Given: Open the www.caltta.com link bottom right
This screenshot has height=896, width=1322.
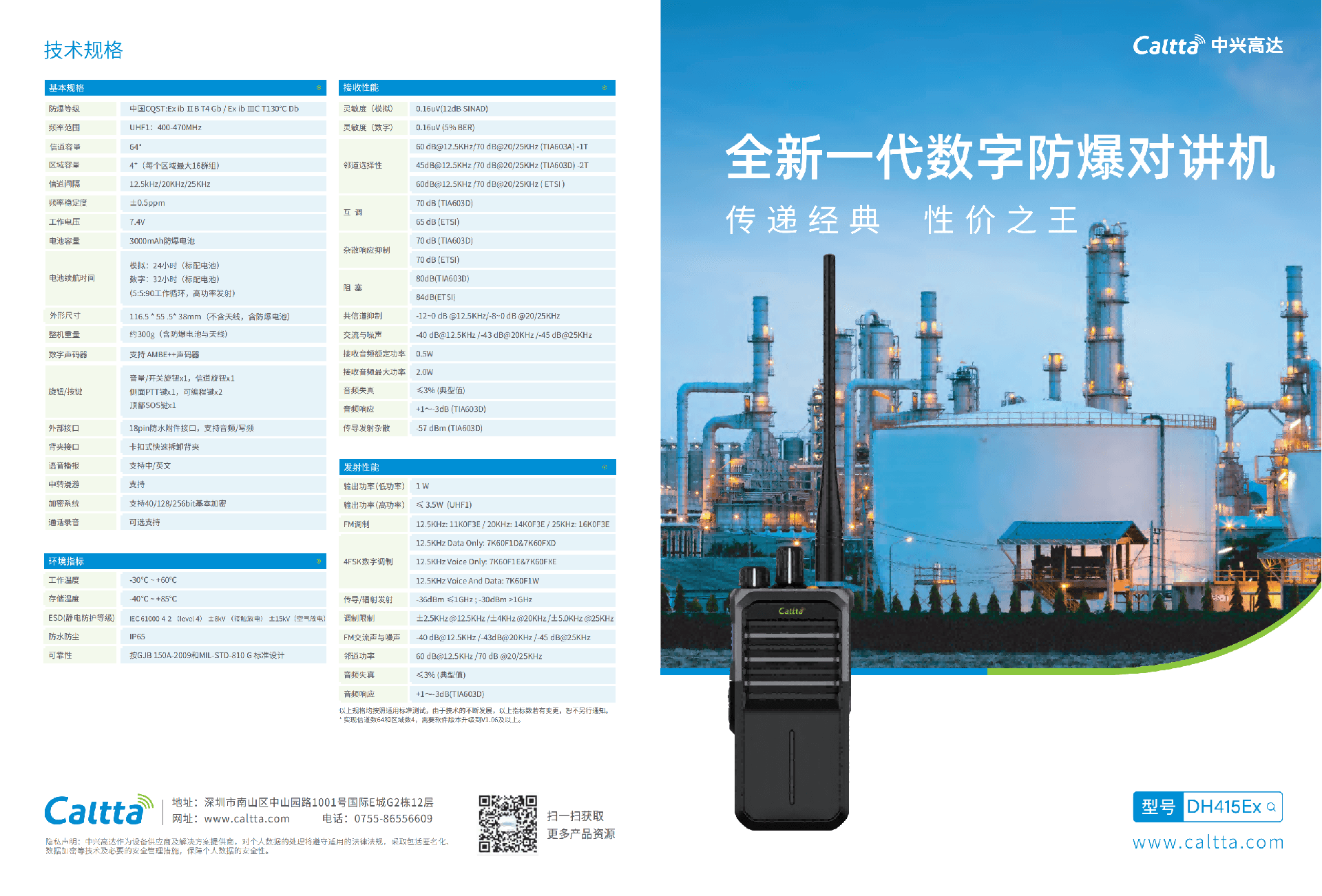Looking at the screenshot, I should [1208, 842].
